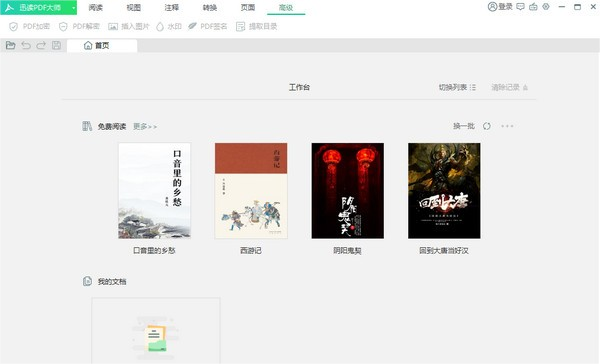600x364 pixels.
Task: Click the 我的文档 section label
Action: click(x=112, y=282)
